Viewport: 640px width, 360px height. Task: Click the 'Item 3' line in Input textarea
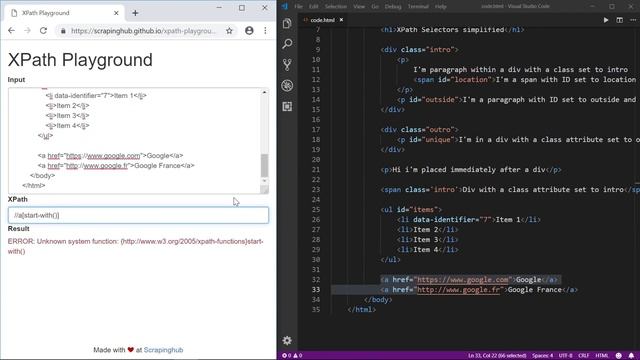pyautogui.click(x=67, y=116)
